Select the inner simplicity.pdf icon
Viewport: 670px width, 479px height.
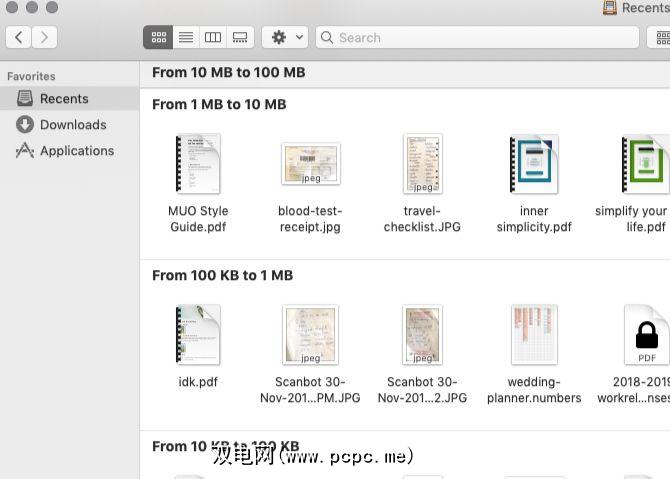coord(534,164)
